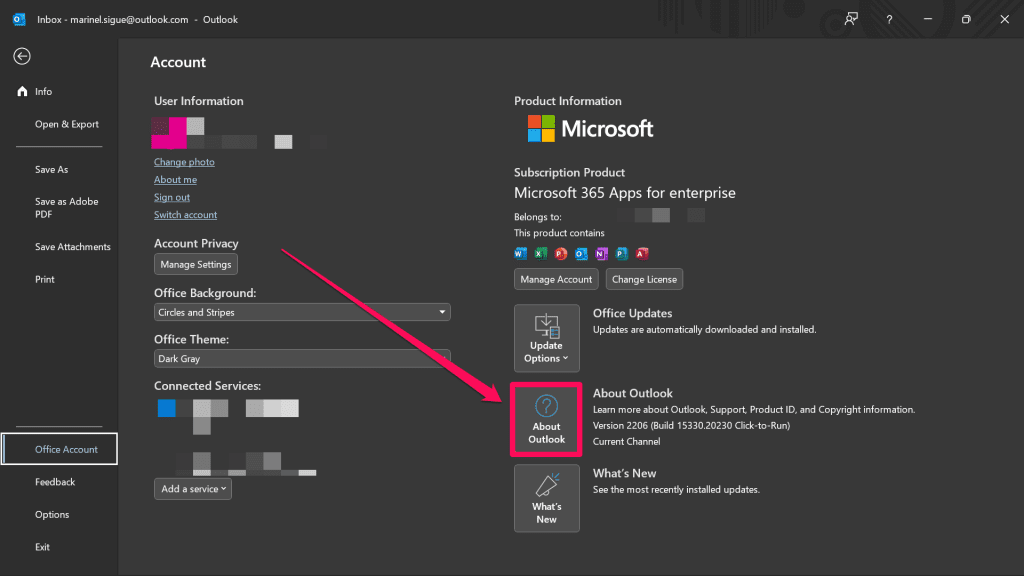This screenshot has height=576, width=1024.
Task: Click the Change License button
Action: tap(644, 280)
